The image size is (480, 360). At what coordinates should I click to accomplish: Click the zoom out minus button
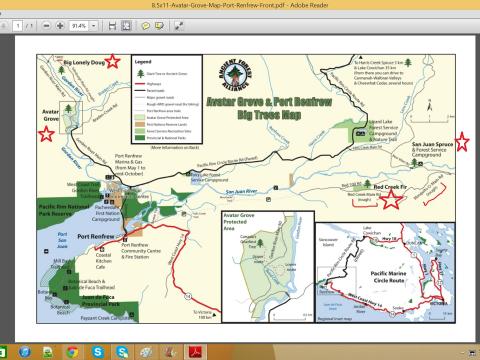[47, 26]
